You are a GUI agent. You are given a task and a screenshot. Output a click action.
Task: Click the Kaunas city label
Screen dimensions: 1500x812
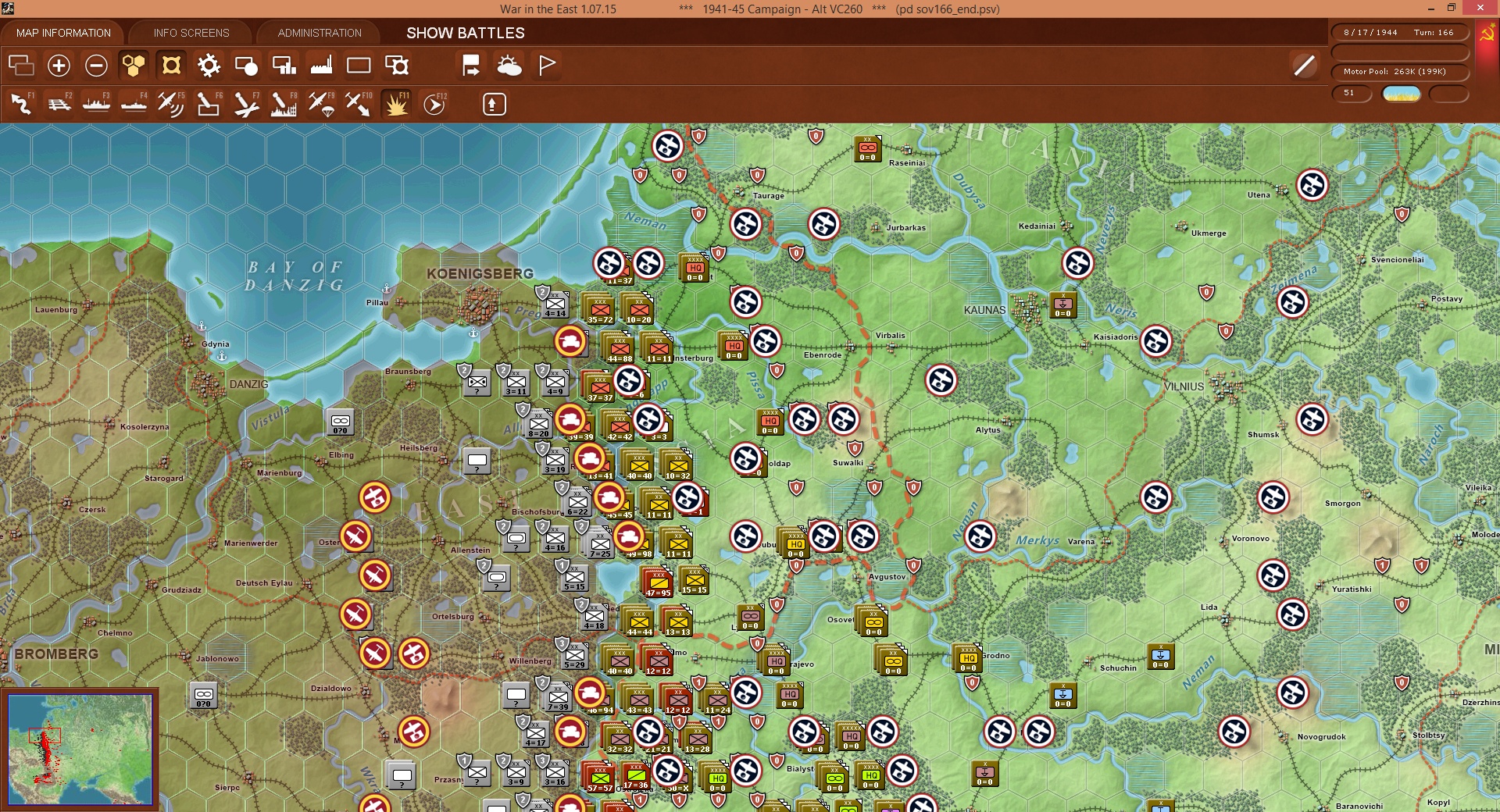[984, 310]
